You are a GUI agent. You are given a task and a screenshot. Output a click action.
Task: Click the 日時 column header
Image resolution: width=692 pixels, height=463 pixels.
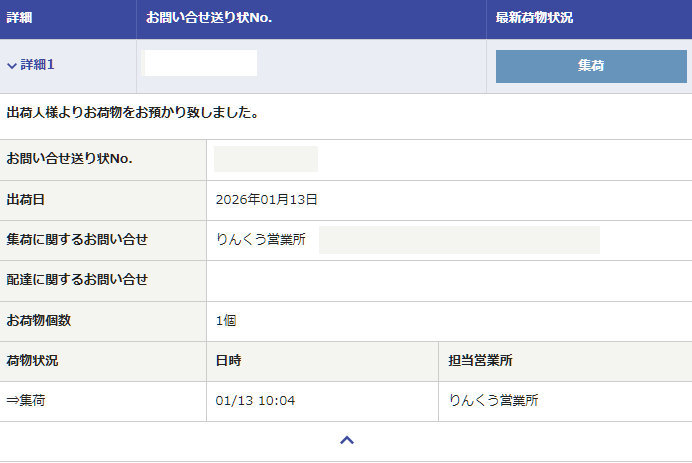pos(228,361)
